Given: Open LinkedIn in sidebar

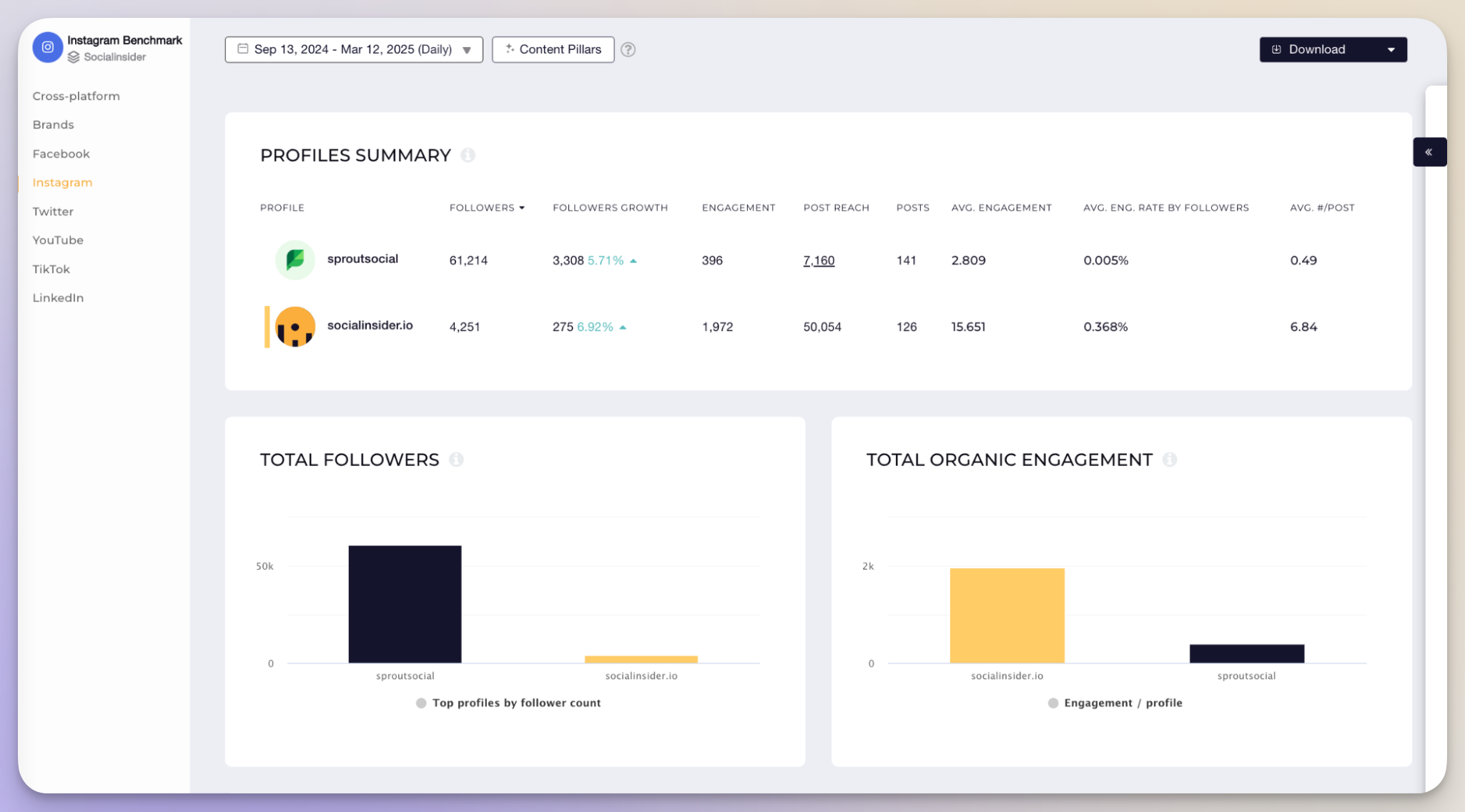Looking at the screenshot, I should (58, 297).
